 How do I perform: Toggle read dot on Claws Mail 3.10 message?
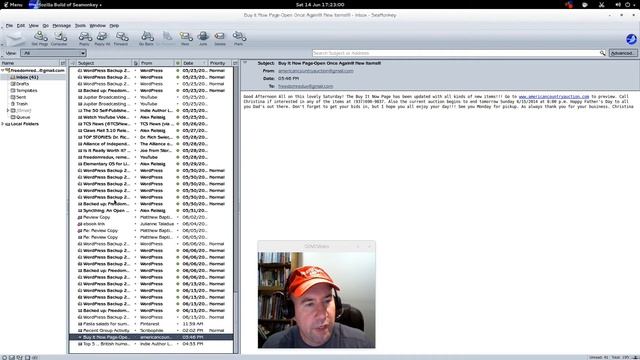[x=178, y=131]
